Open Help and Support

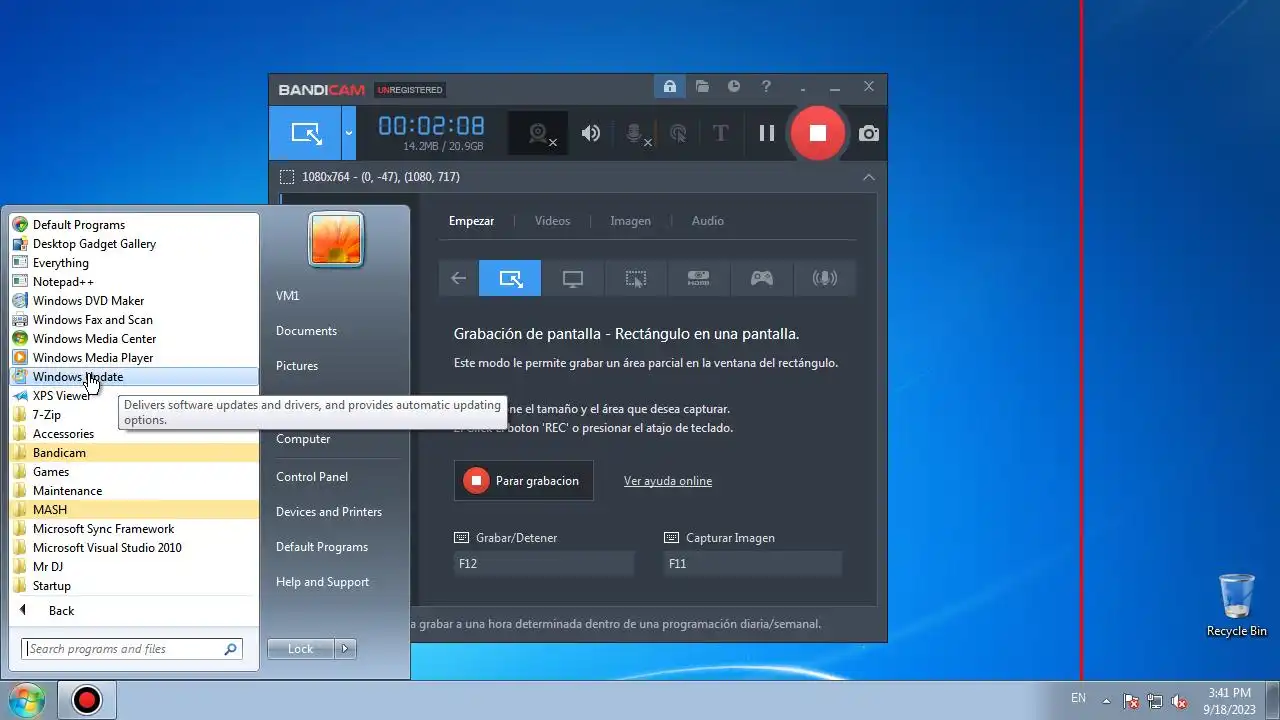click(322, 582)
